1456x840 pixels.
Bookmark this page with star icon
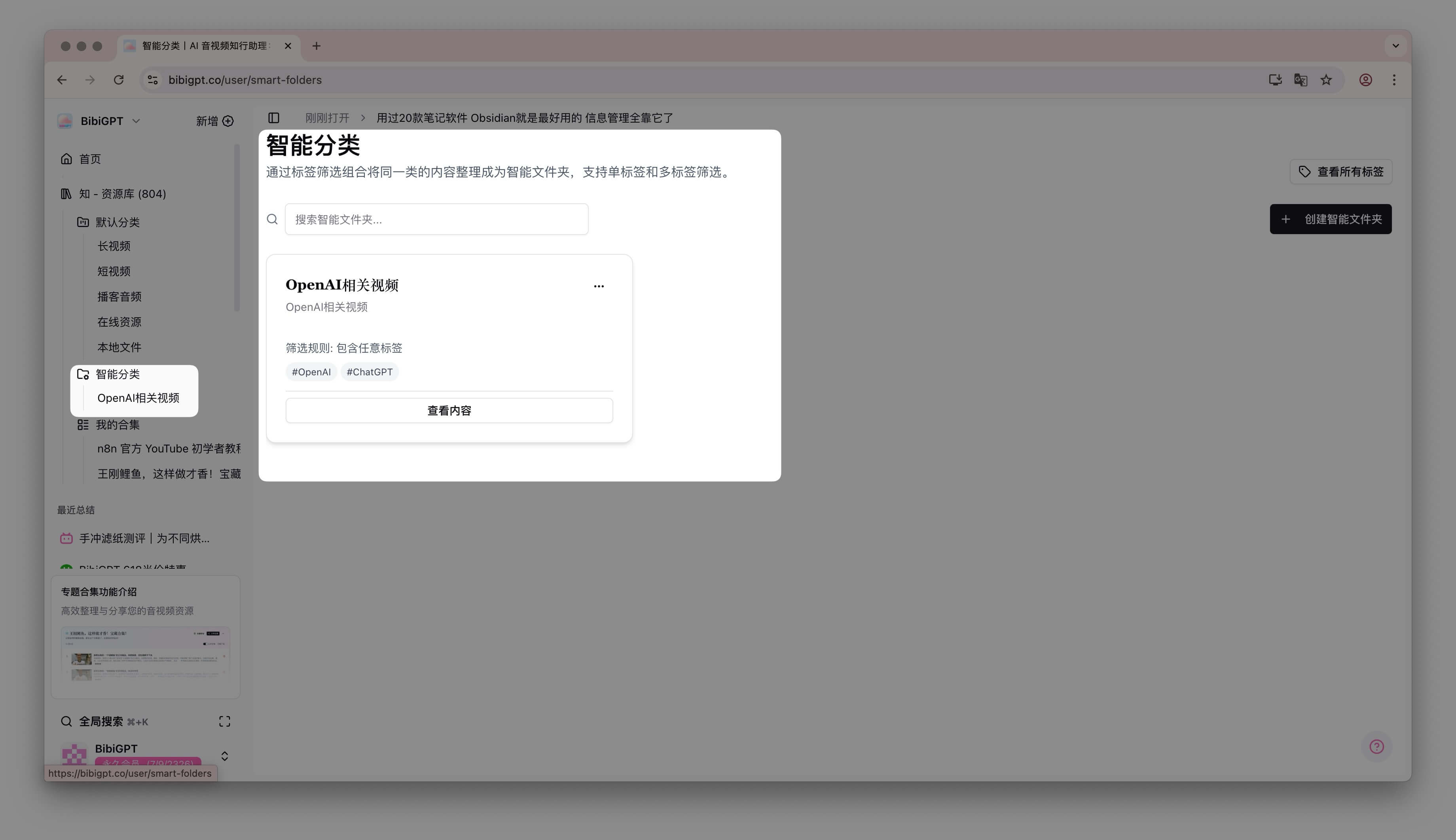click(x=1326, y=80)
